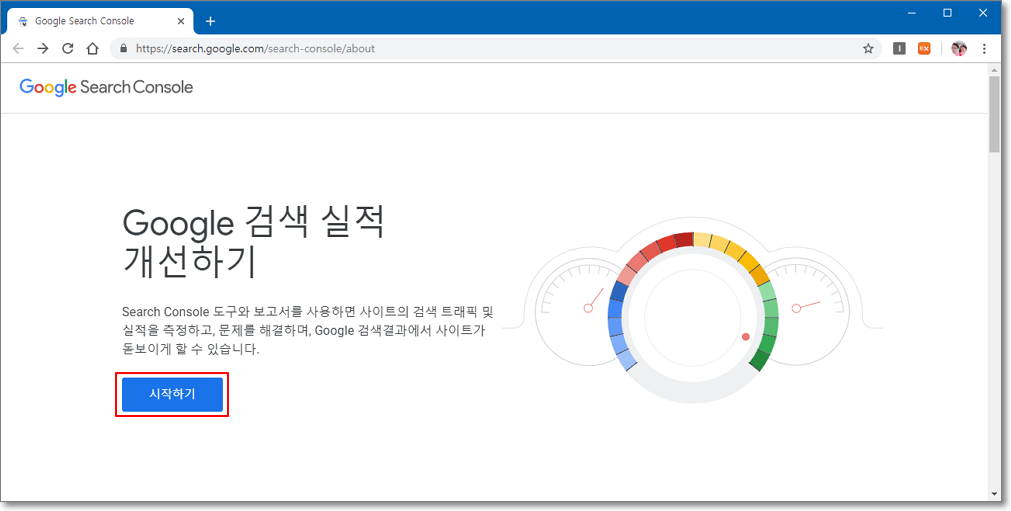Select the Google Search Console browser tab
Viewport: 1011px width, 511px height.
coord(99,21)
